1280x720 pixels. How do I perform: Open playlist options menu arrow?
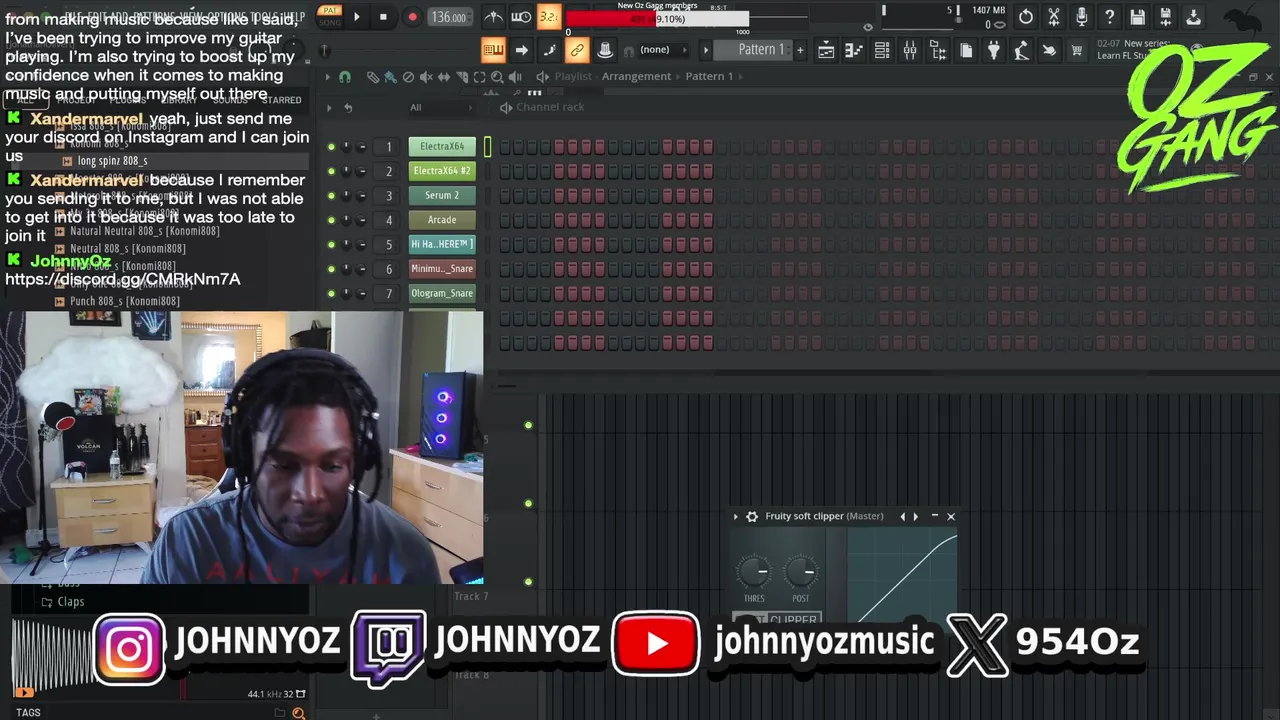[327, 77]
